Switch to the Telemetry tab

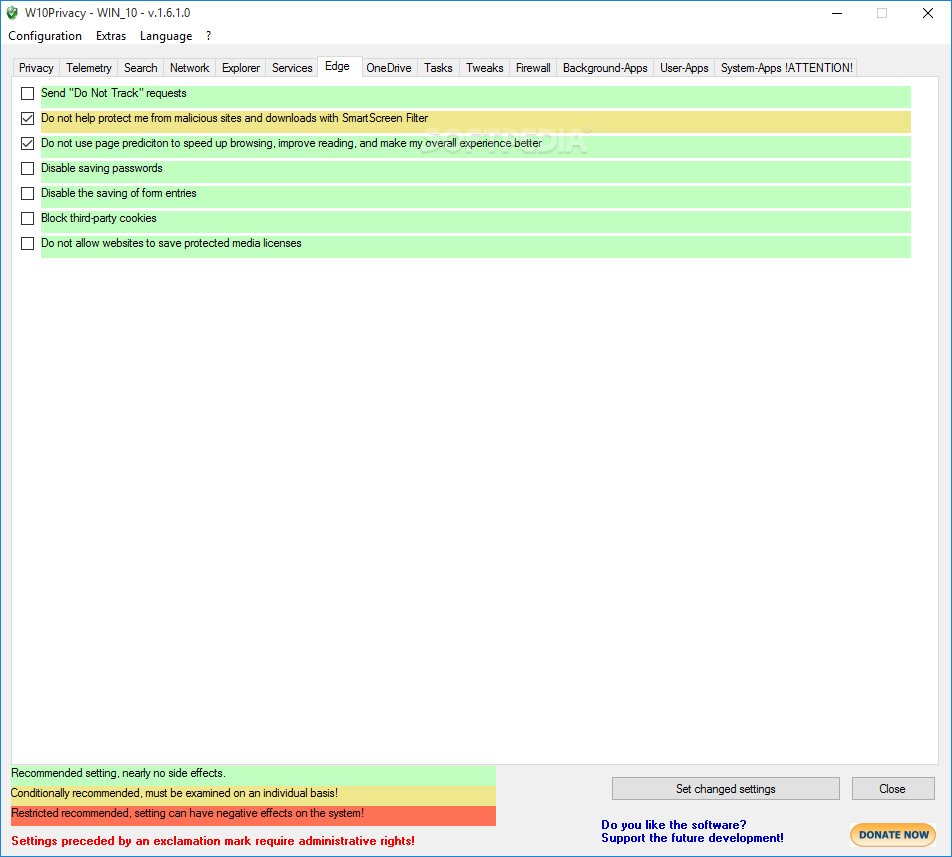pyautogui.click(x=89, y=68)
